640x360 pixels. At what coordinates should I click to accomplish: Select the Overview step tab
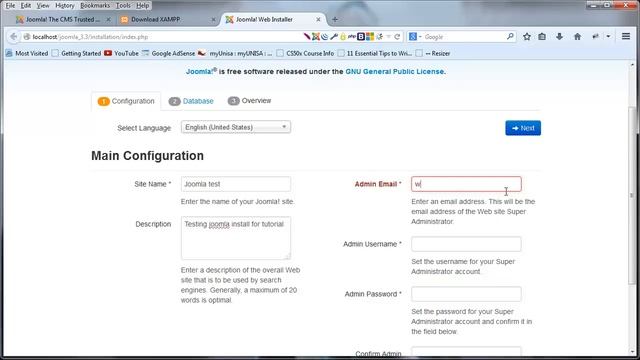[x=249, y=101]
